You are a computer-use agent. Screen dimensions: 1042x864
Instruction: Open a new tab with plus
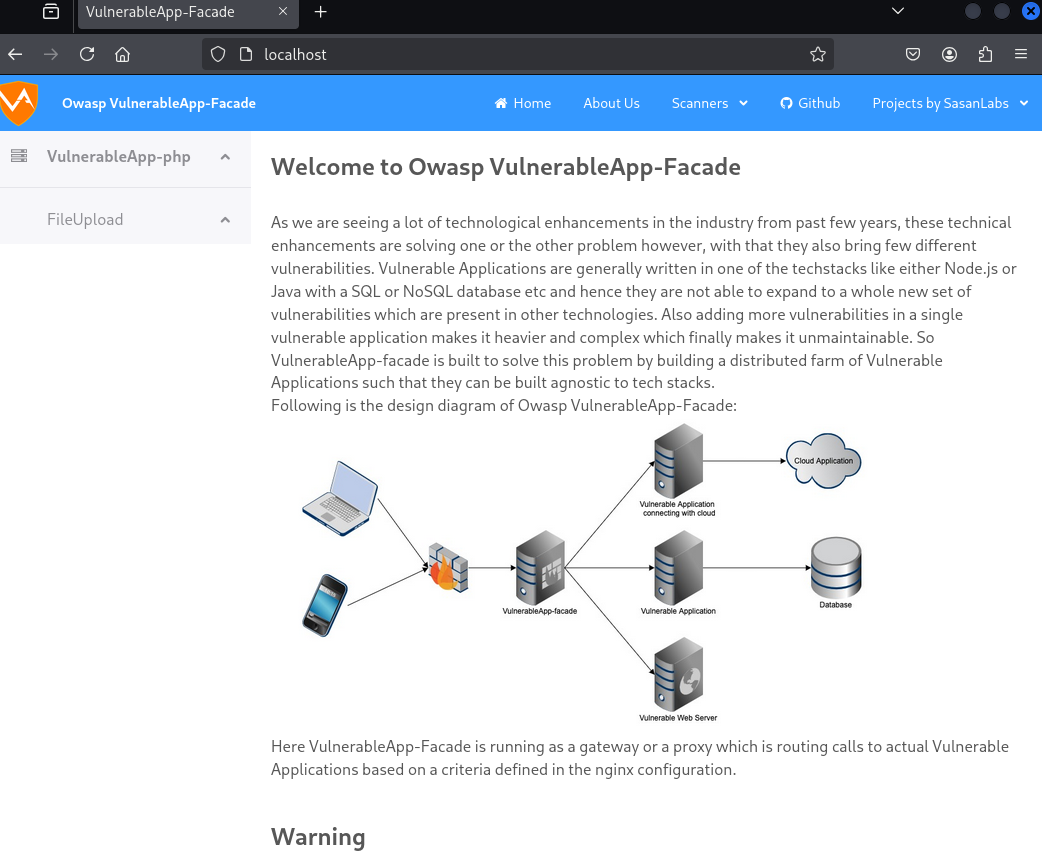pyautogui.click(x=320, y=12)
